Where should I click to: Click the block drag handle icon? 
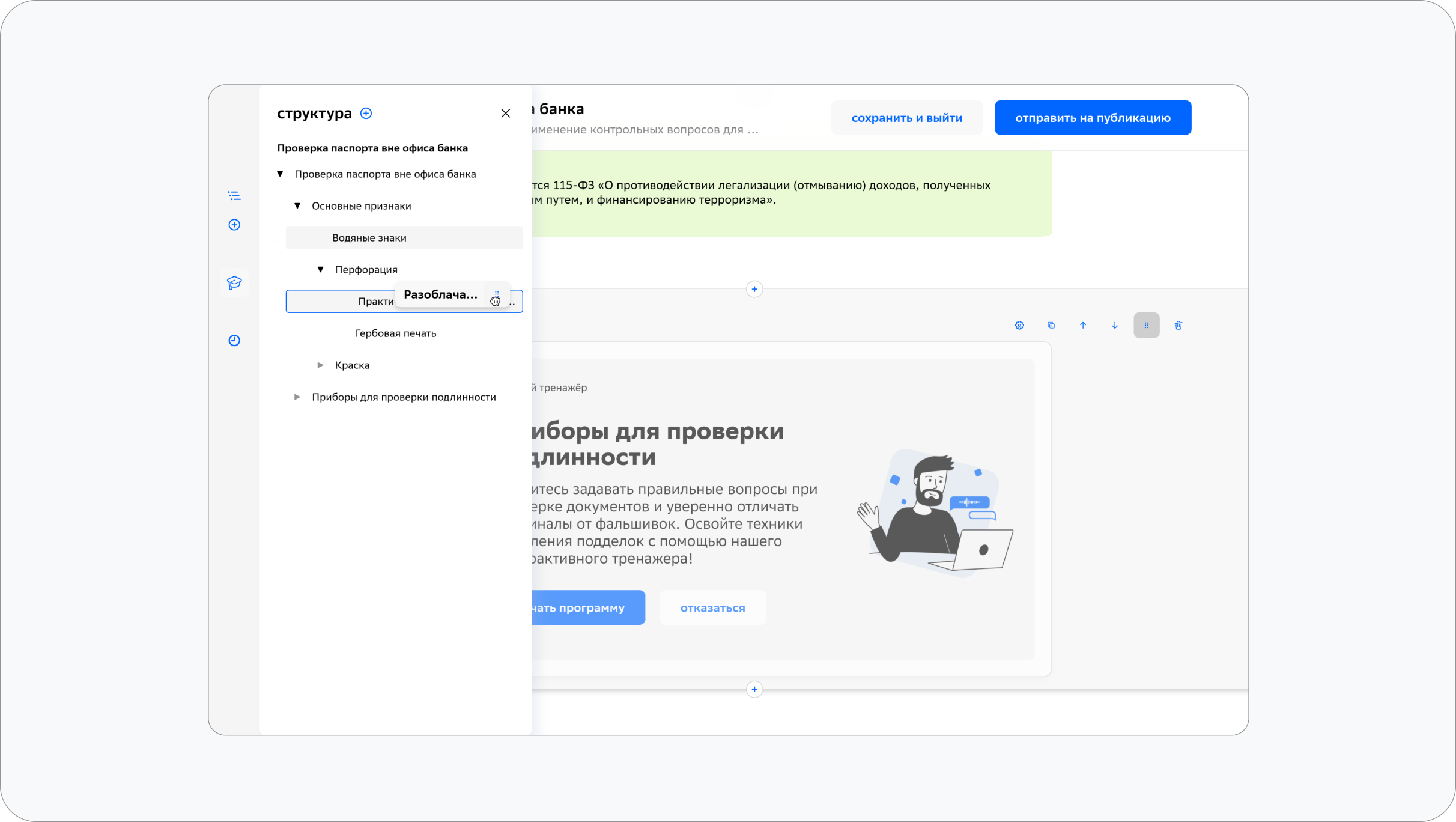point(1146,326)
